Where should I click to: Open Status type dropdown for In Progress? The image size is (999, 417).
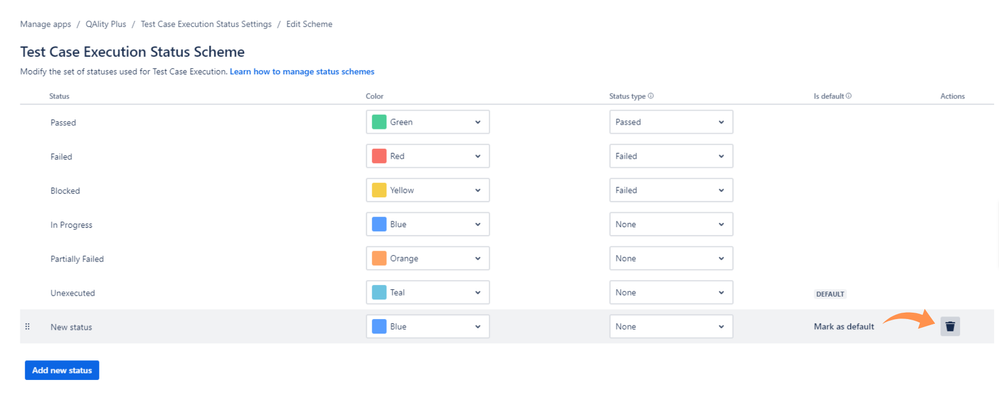[x=671, y=224]
